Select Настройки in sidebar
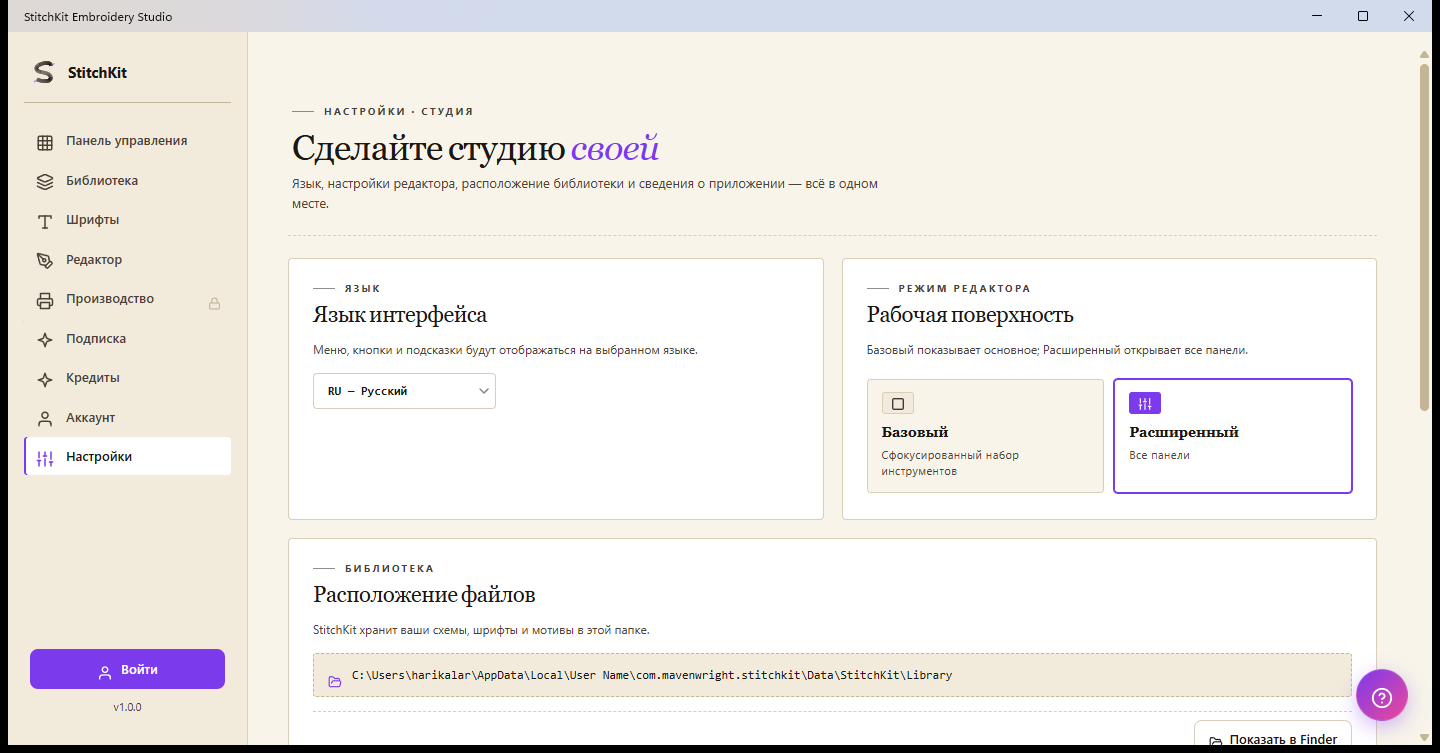The height and width of the screenshot is (753, 1440). tap(128, 457)
